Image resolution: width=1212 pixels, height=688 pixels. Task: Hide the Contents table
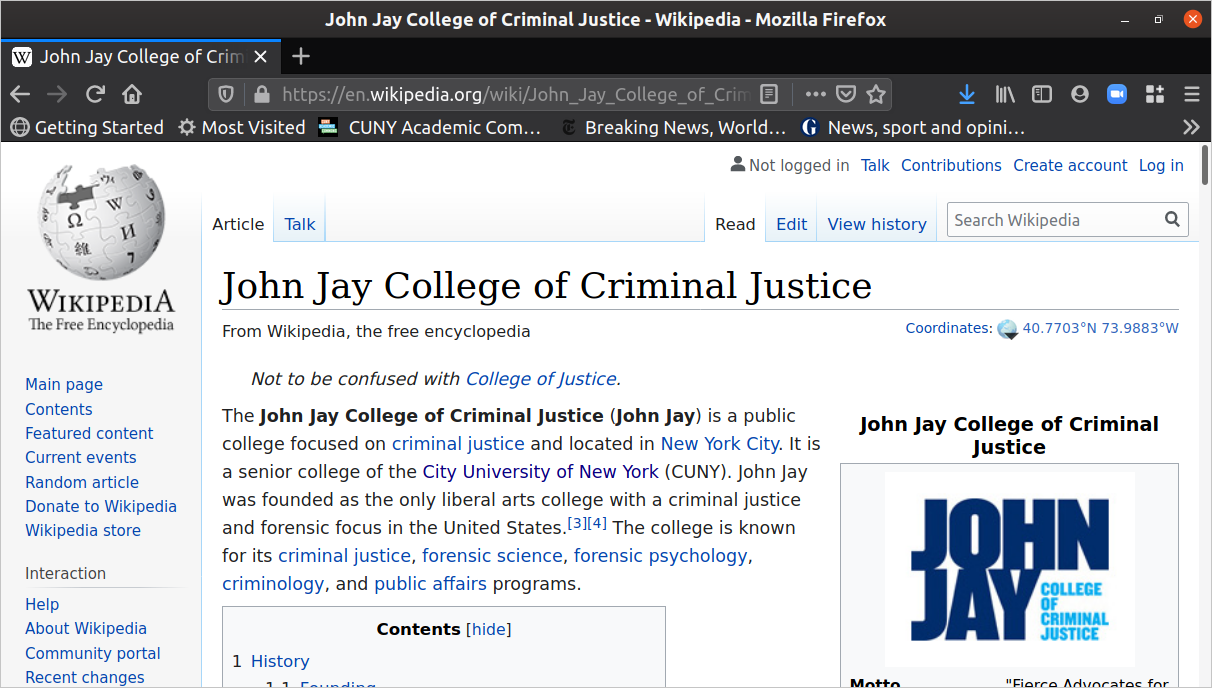point(490,629)
